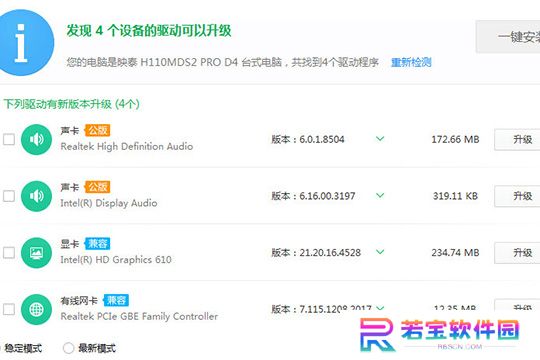The height and width of the screenshot is (360, 540).
Task: Click 升级 for Realtek High Definition Audio
Action: tap(517, 140)
